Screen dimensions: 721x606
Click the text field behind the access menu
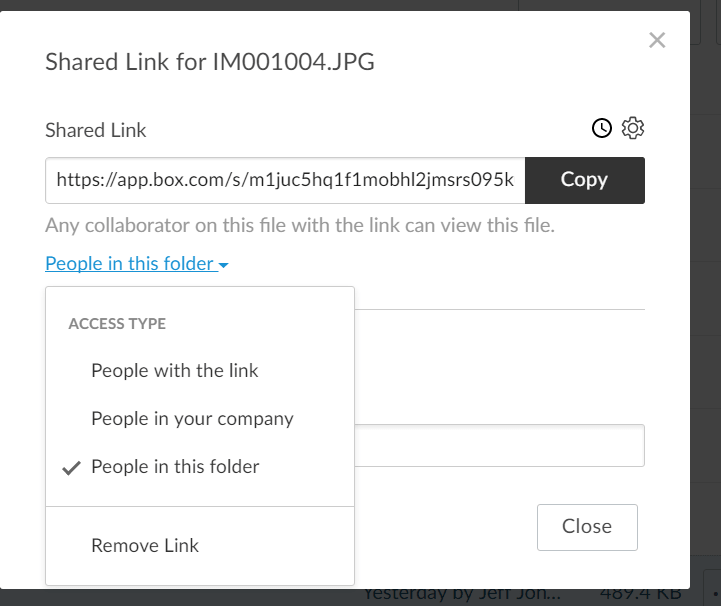(x=498, y=446)
